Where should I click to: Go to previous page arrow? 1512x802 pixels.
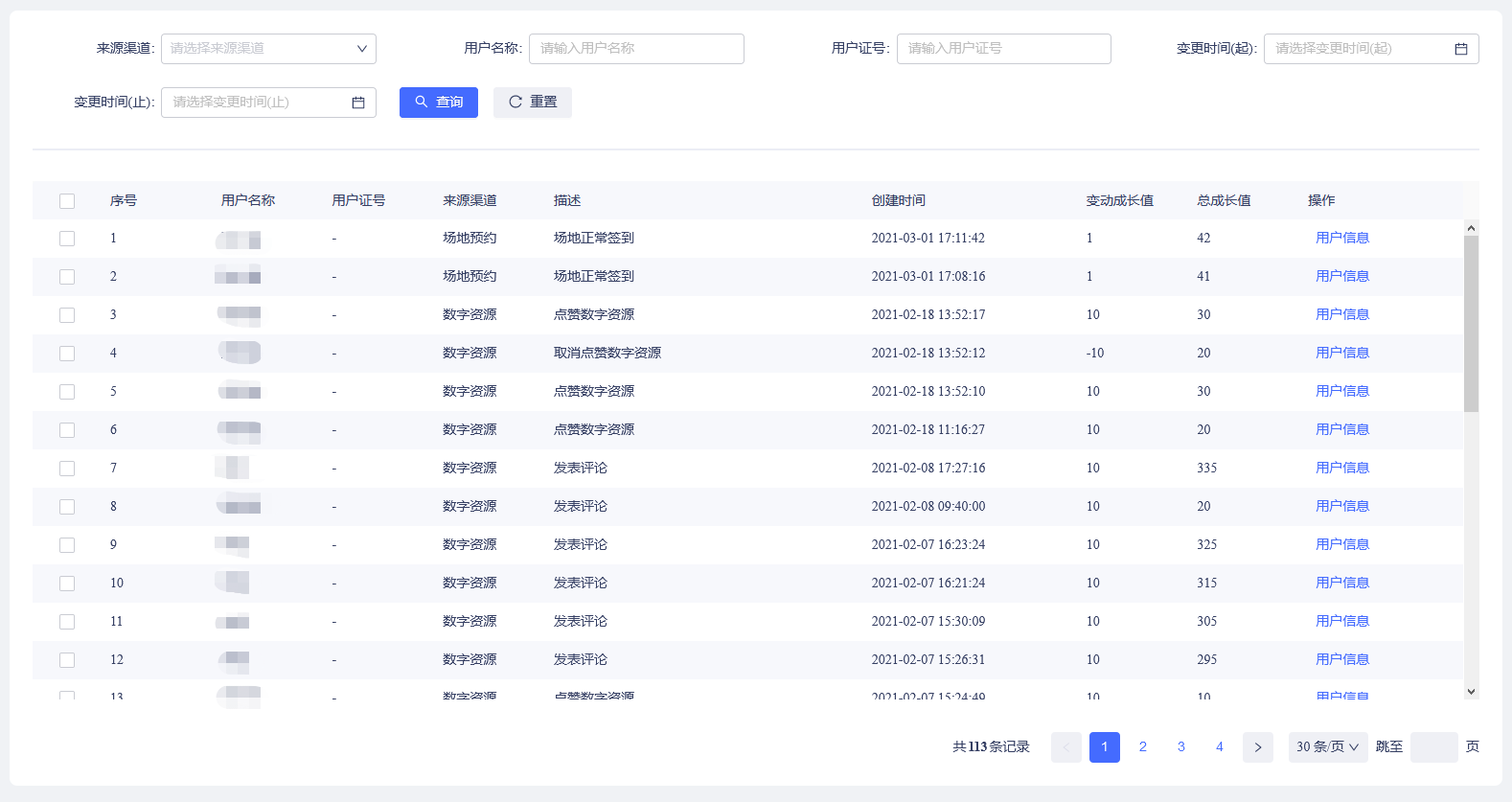(1066, 747)
